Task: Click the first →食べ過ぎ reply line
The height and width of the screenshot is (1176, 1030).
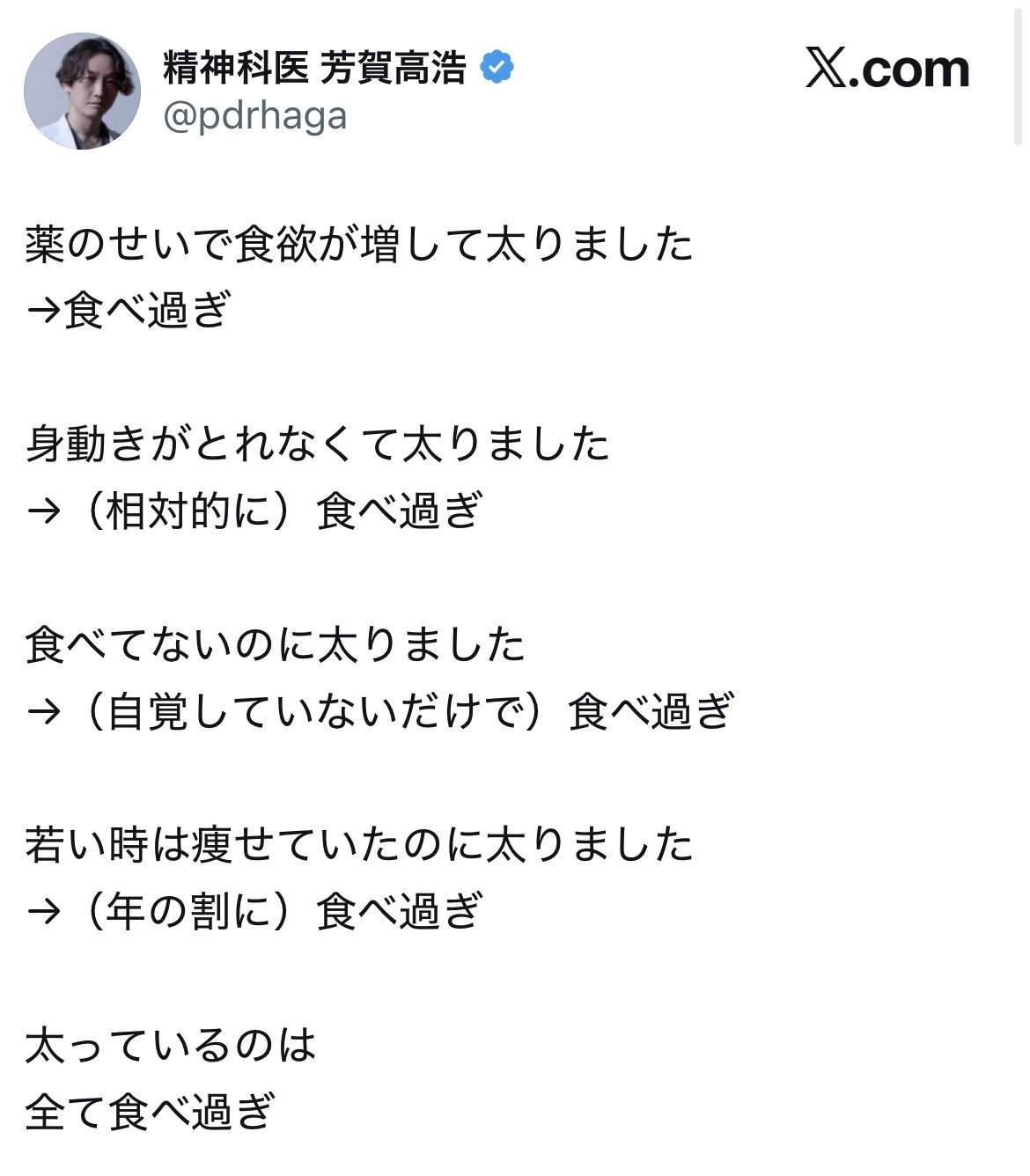Action: pos(129,310)
